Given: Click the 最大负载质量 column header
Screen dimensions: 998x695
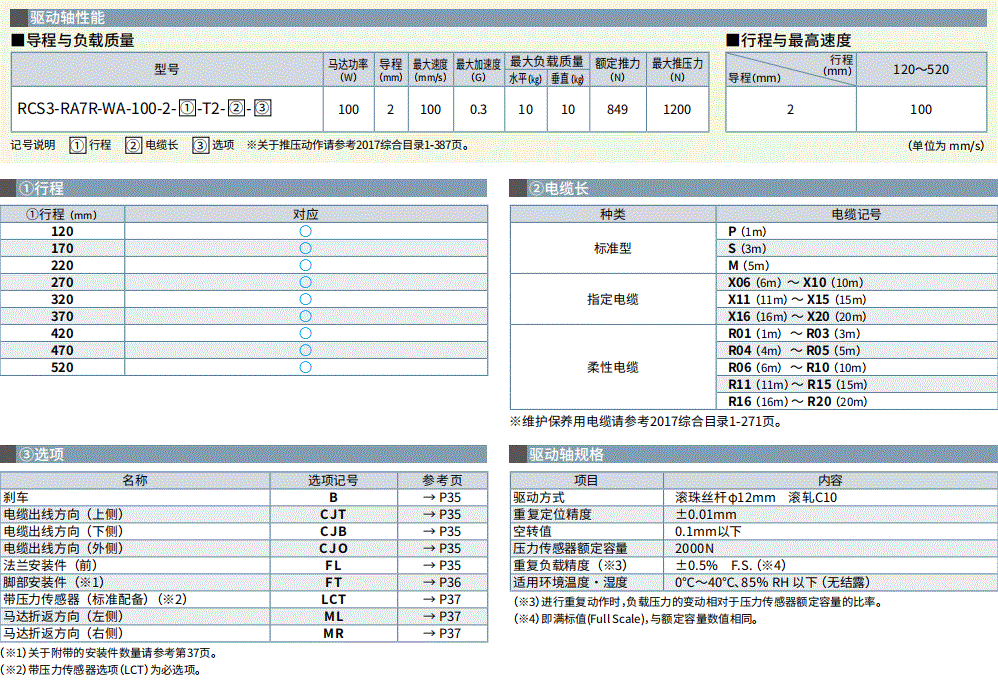Looking at the screenshot, I should pos(547,61).
